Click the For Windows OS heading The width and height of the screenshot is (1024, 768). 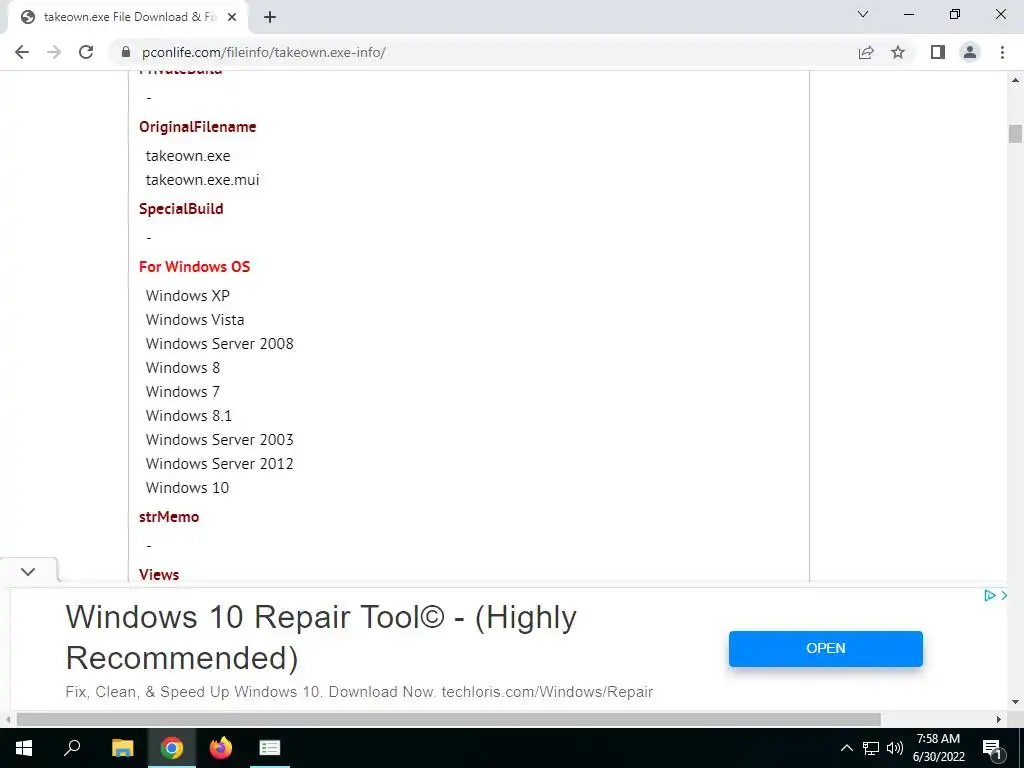click(195, 266)
